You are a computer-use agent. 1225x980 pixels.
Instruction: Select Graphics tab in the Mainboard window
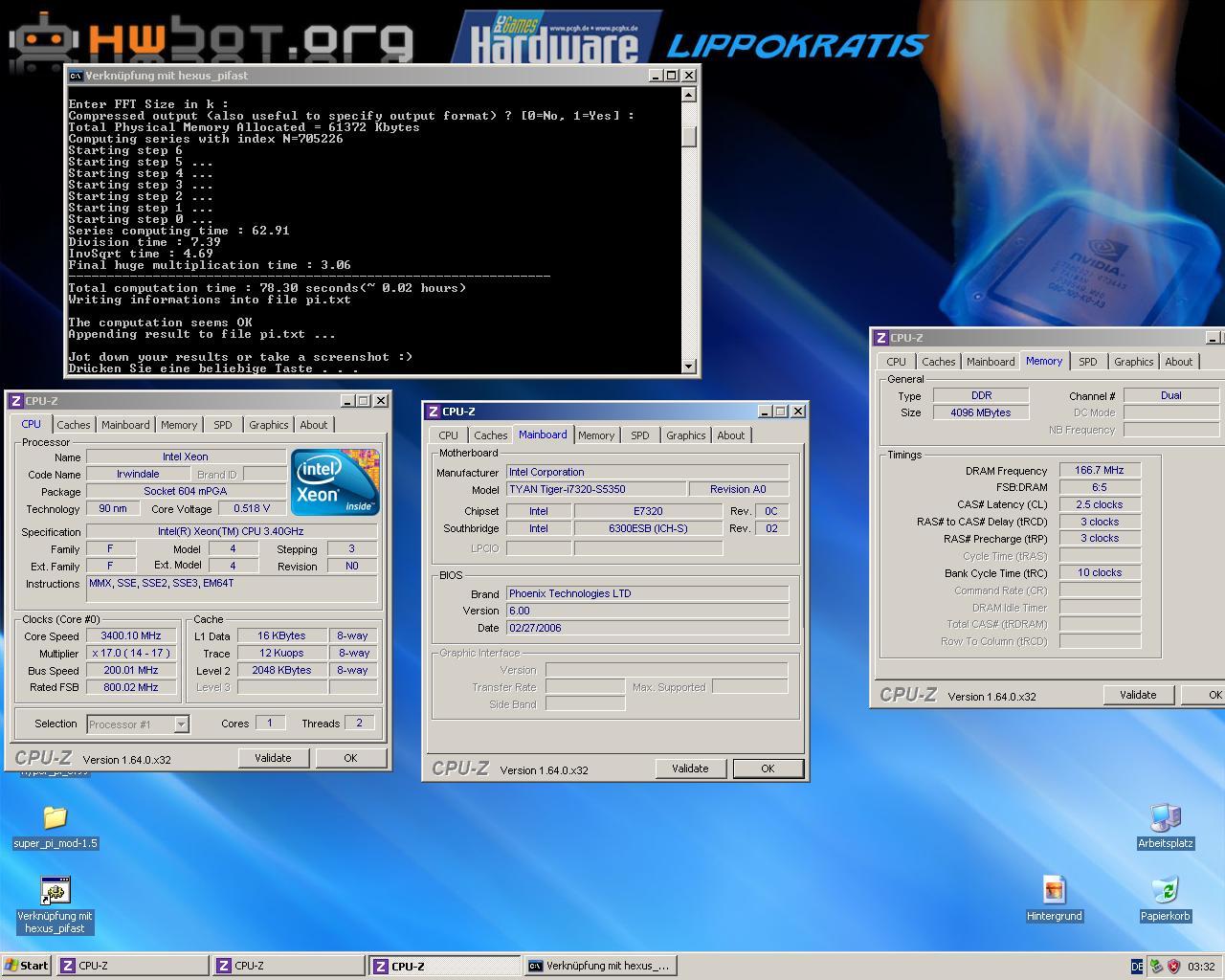coord(685,435)
